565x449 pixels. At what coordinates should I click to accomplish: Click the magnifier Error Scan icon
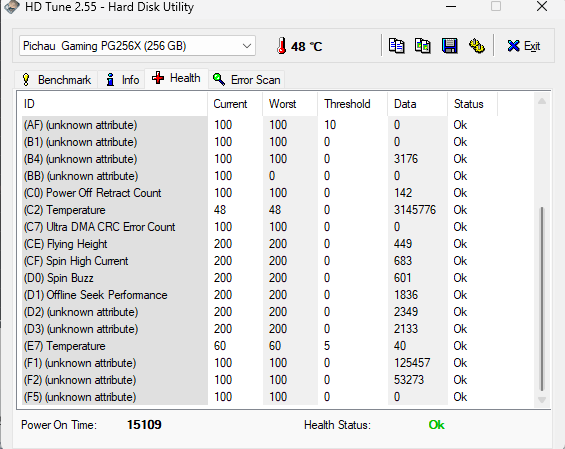(219, 79)
